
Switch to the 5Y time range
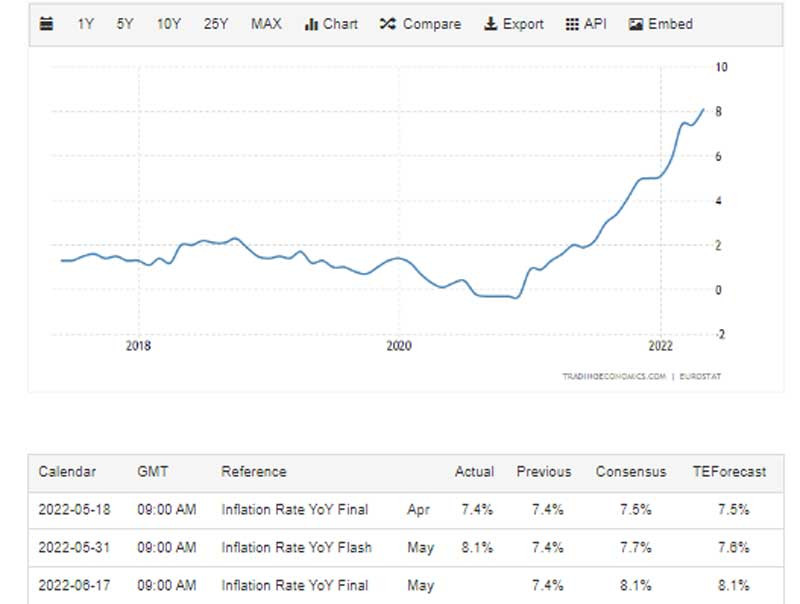[125, 24]
